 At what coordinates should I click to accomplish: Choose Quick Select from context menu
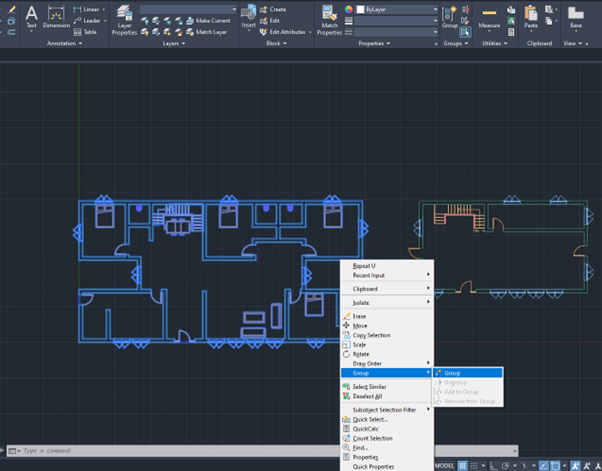387,419
